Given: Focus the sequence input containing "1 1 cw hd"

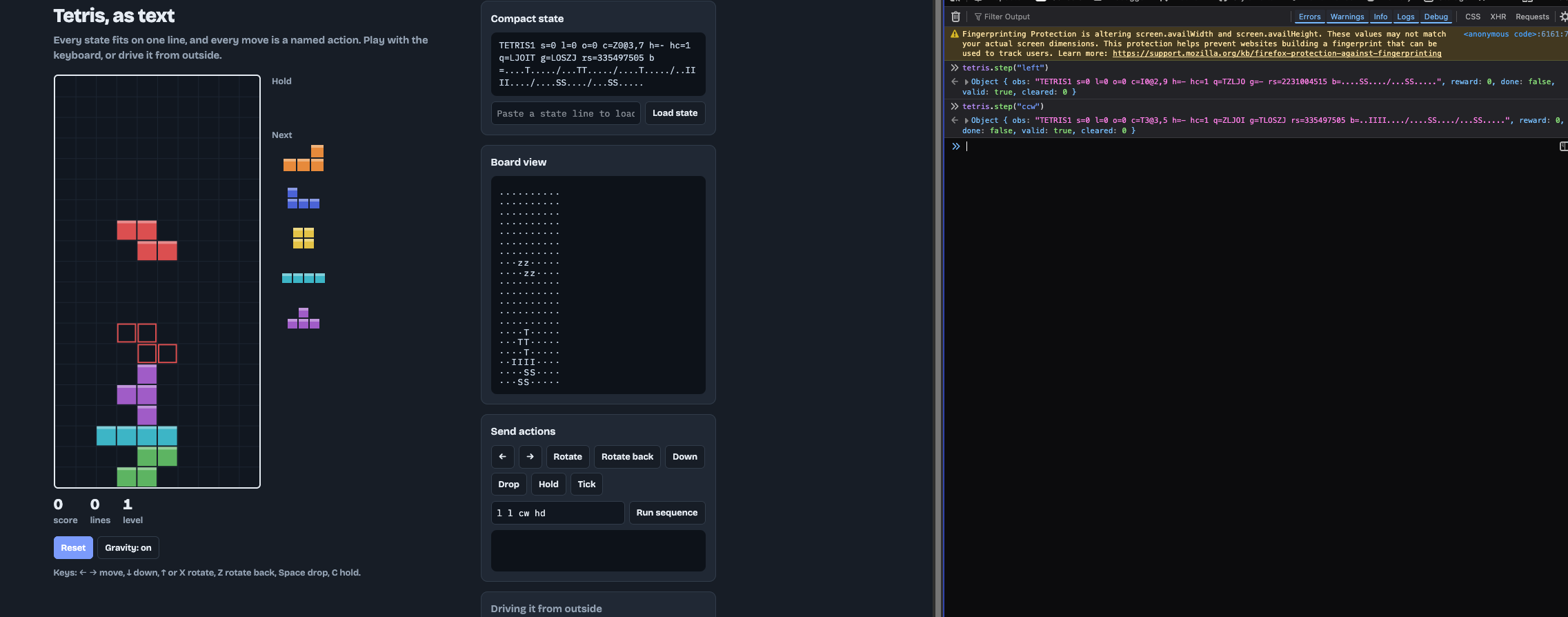Looking at the screenshot, I should tap(557, 513).
